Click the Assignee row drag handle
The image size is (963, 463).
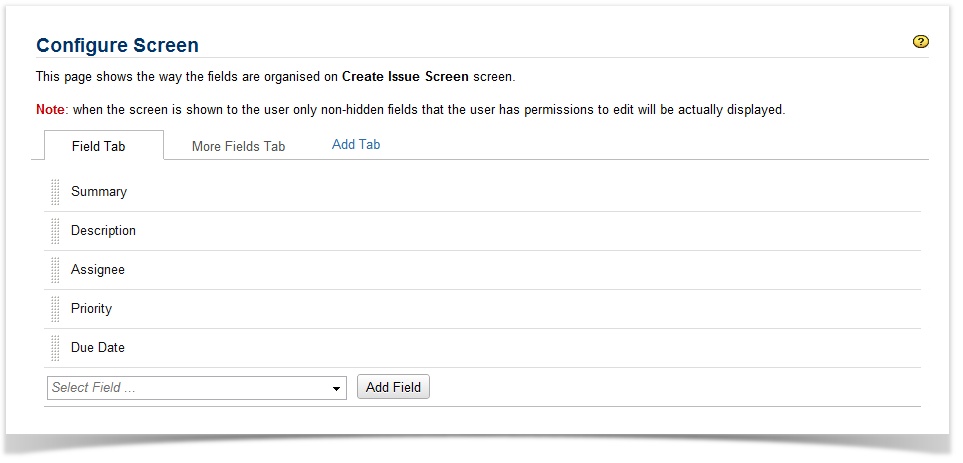55,270
